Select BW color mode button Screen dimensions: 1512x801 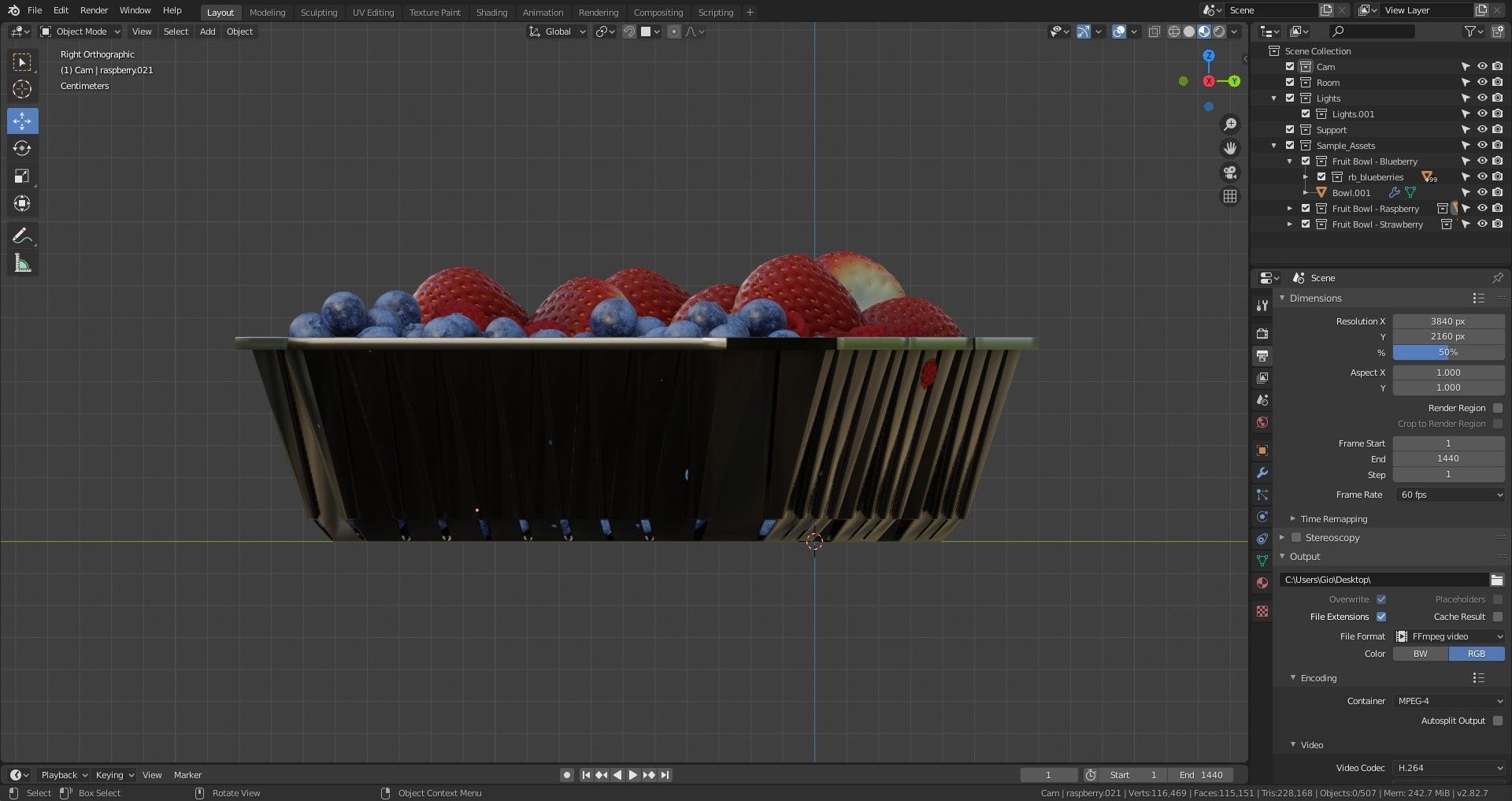pos(1421,654)
